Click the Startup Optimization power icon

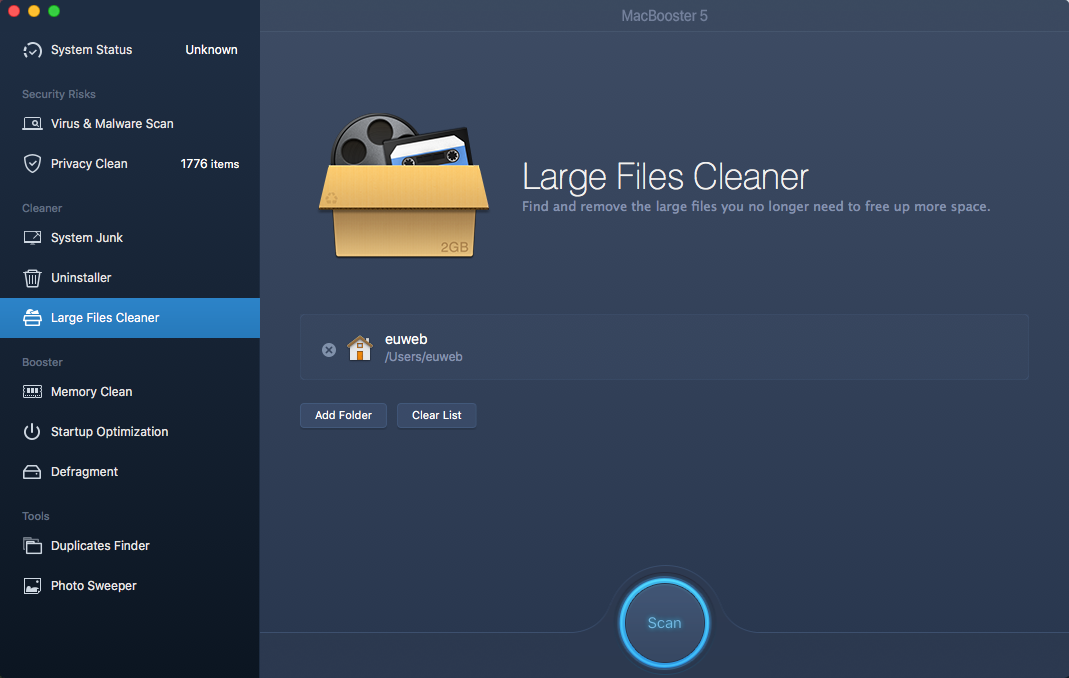[32, 432]
